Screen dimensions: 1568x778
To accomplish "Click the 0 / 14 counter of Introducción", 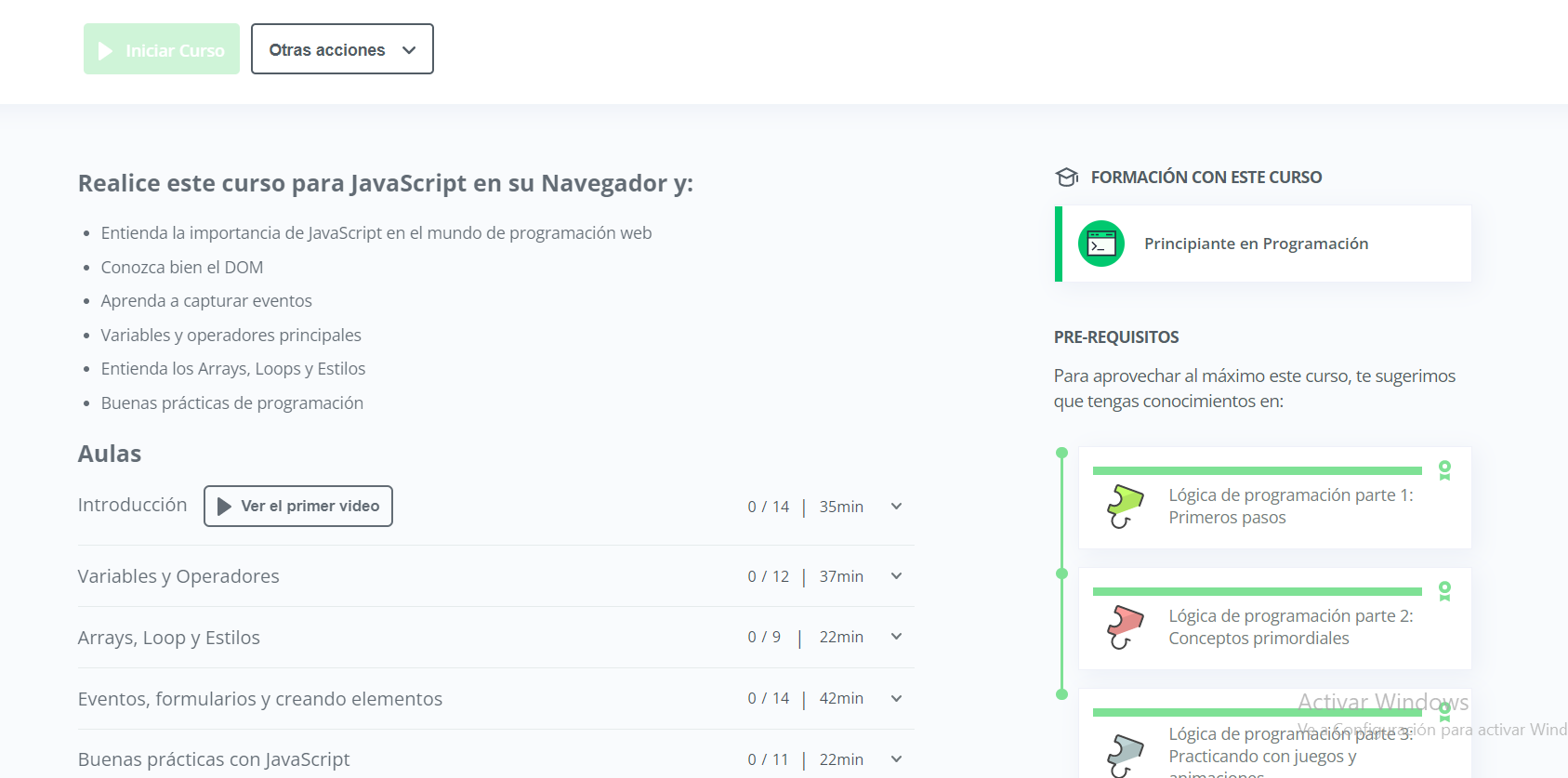I will 769,507.
